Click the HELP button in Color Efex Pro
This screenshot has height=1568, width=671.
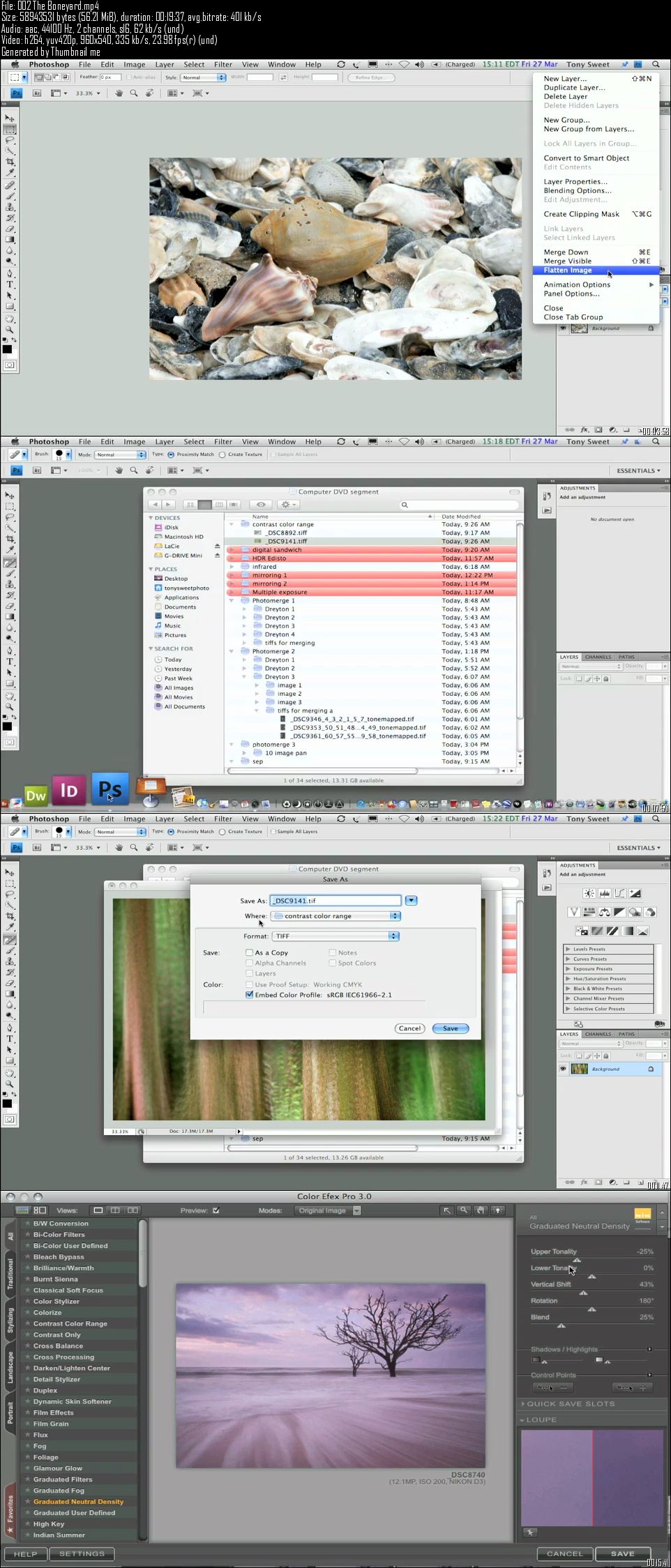(26, 1554)
